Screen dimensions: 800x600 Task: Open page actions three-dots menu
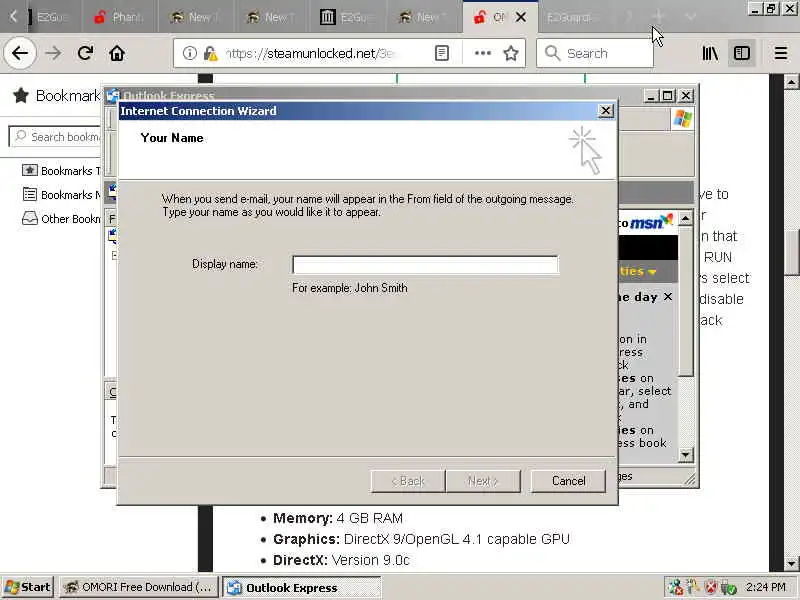(x=483, y=53)
